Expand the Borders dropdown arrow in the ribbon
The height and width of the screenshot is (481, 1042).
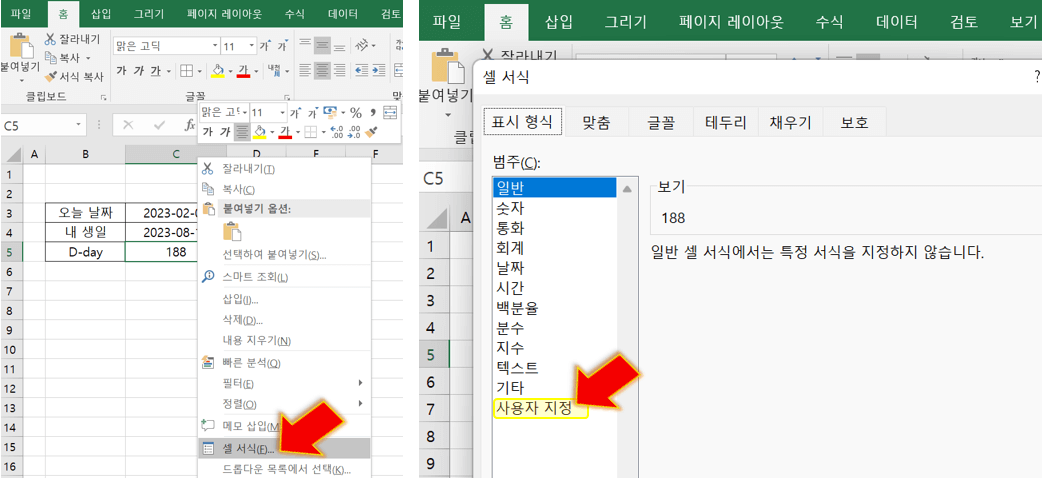click(x=200, y=71)
